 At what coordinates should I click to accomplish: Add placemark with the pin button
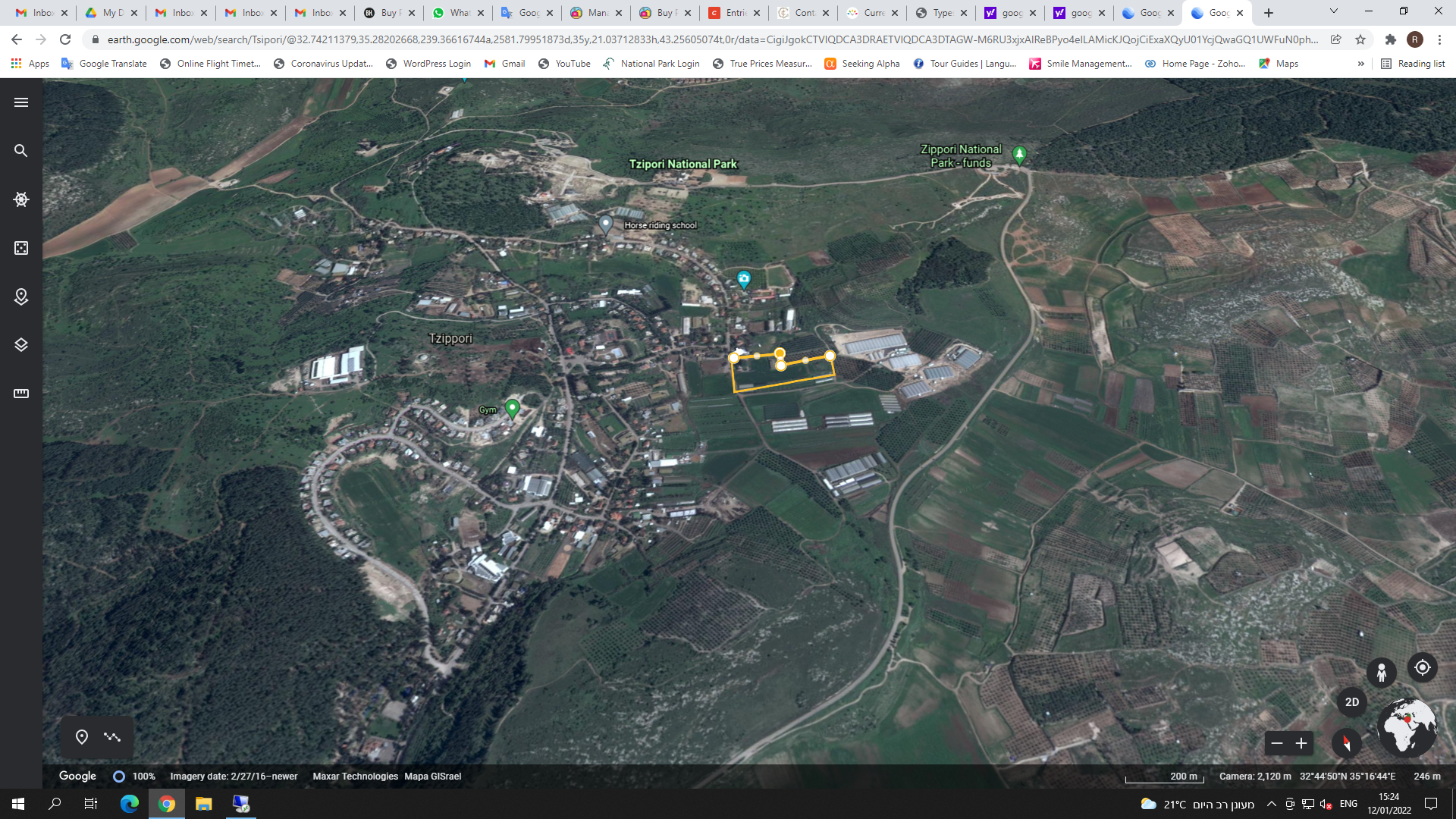click(82, 737)
